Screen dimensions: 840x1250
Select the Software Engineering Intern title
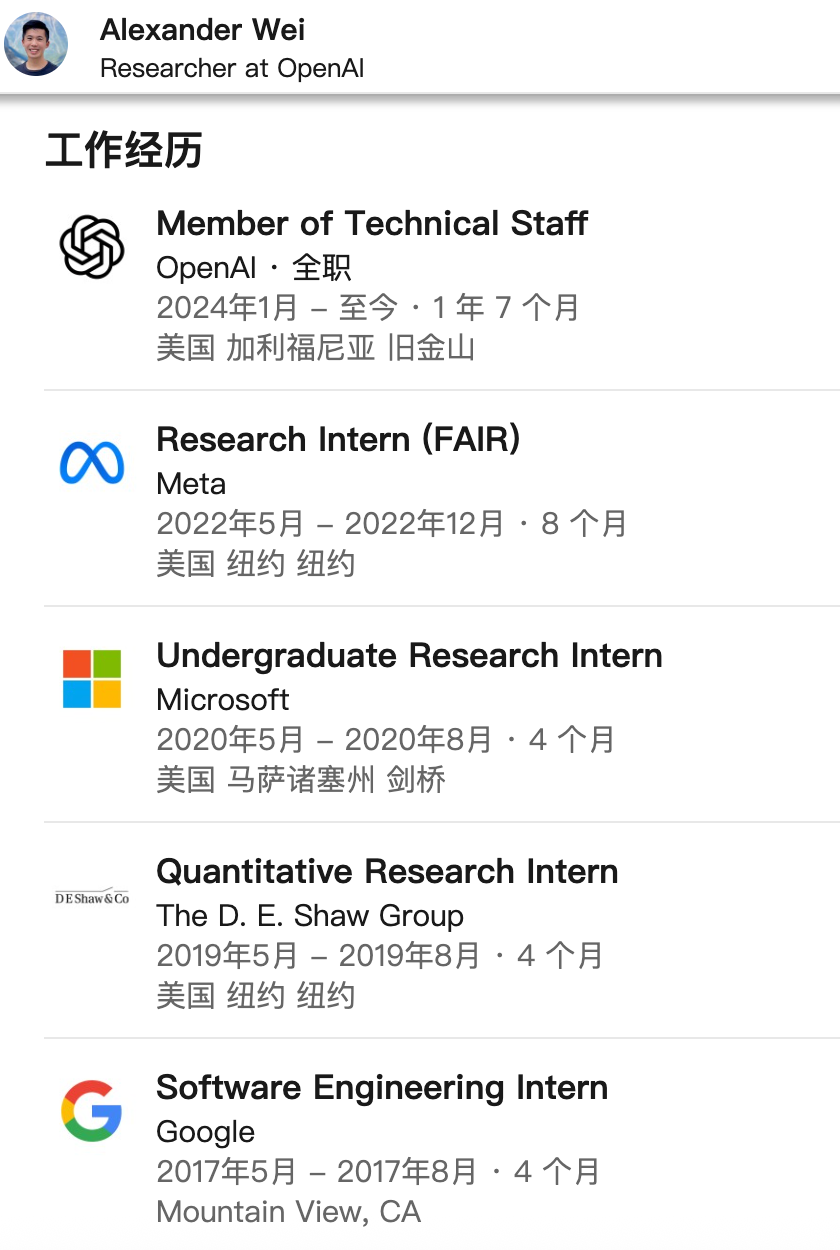[x=382, y=1087]
